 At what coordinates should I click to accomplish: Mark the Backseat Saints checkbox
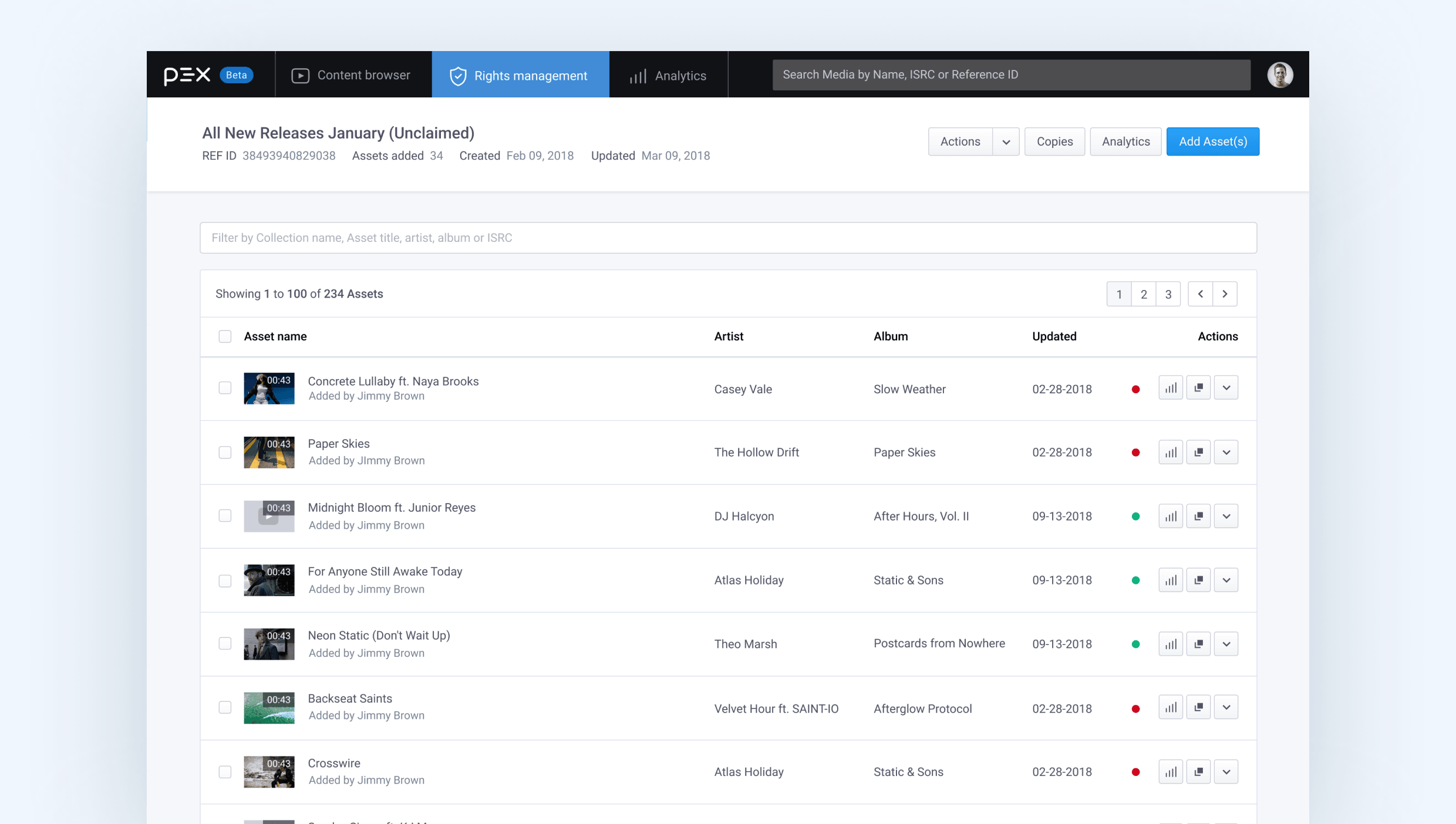tap(225, 708)
